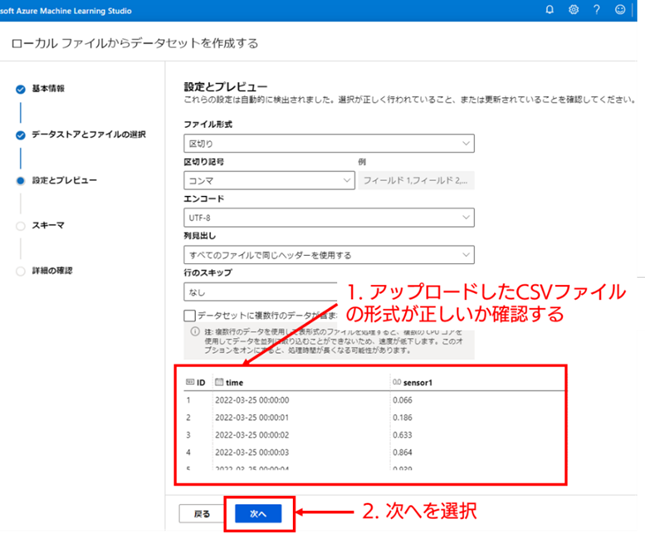Enable the multi-line data checkbox
This screenshot has height=534, width=645.
[190, 316]
